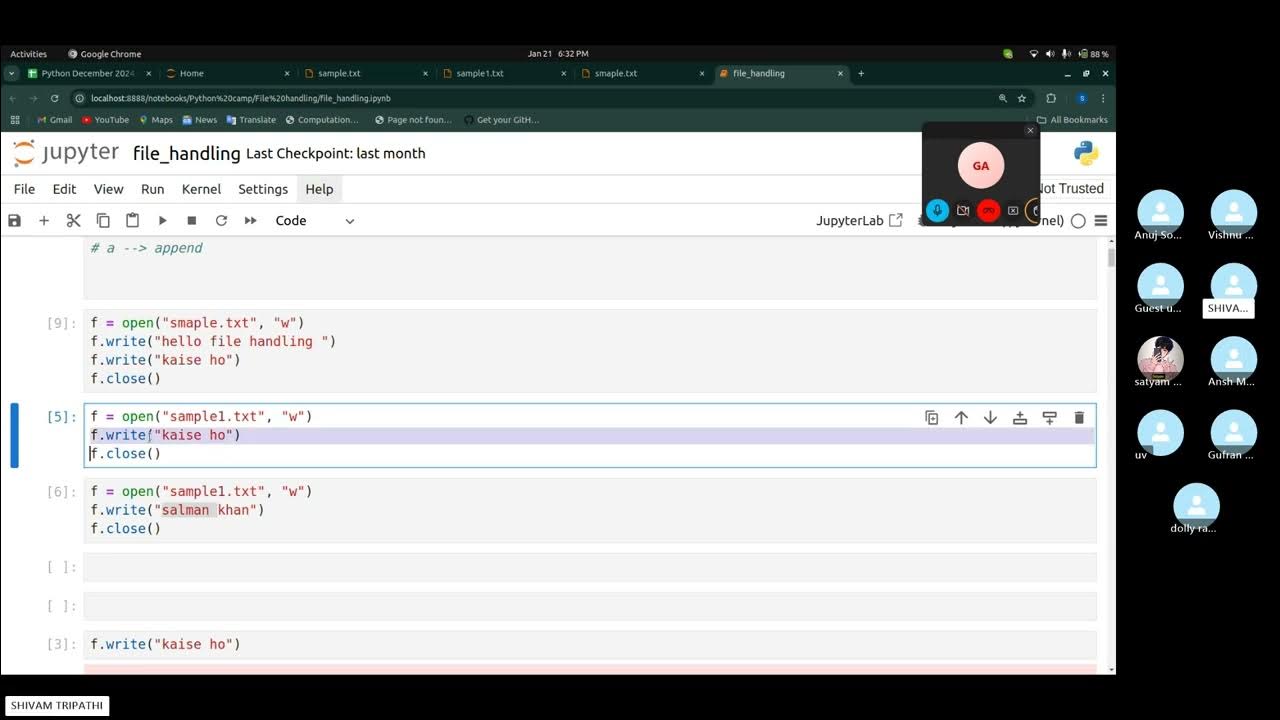
Task: Switch to the Home browser tab
Action: point(228,73)
